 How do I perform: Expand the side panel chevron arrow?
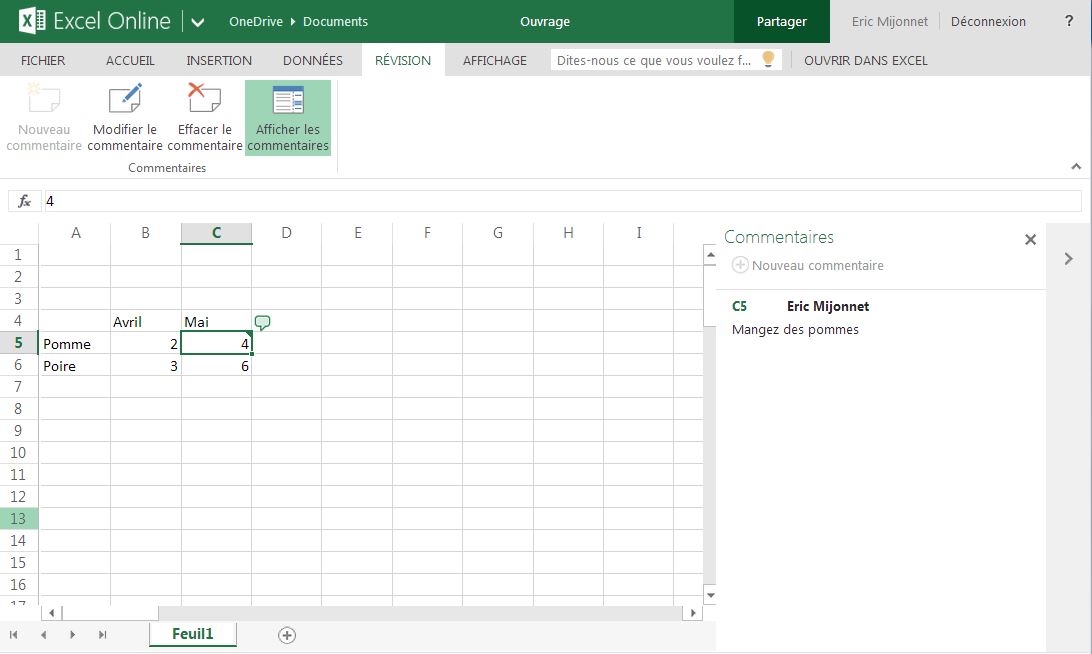click(1068, 258)
